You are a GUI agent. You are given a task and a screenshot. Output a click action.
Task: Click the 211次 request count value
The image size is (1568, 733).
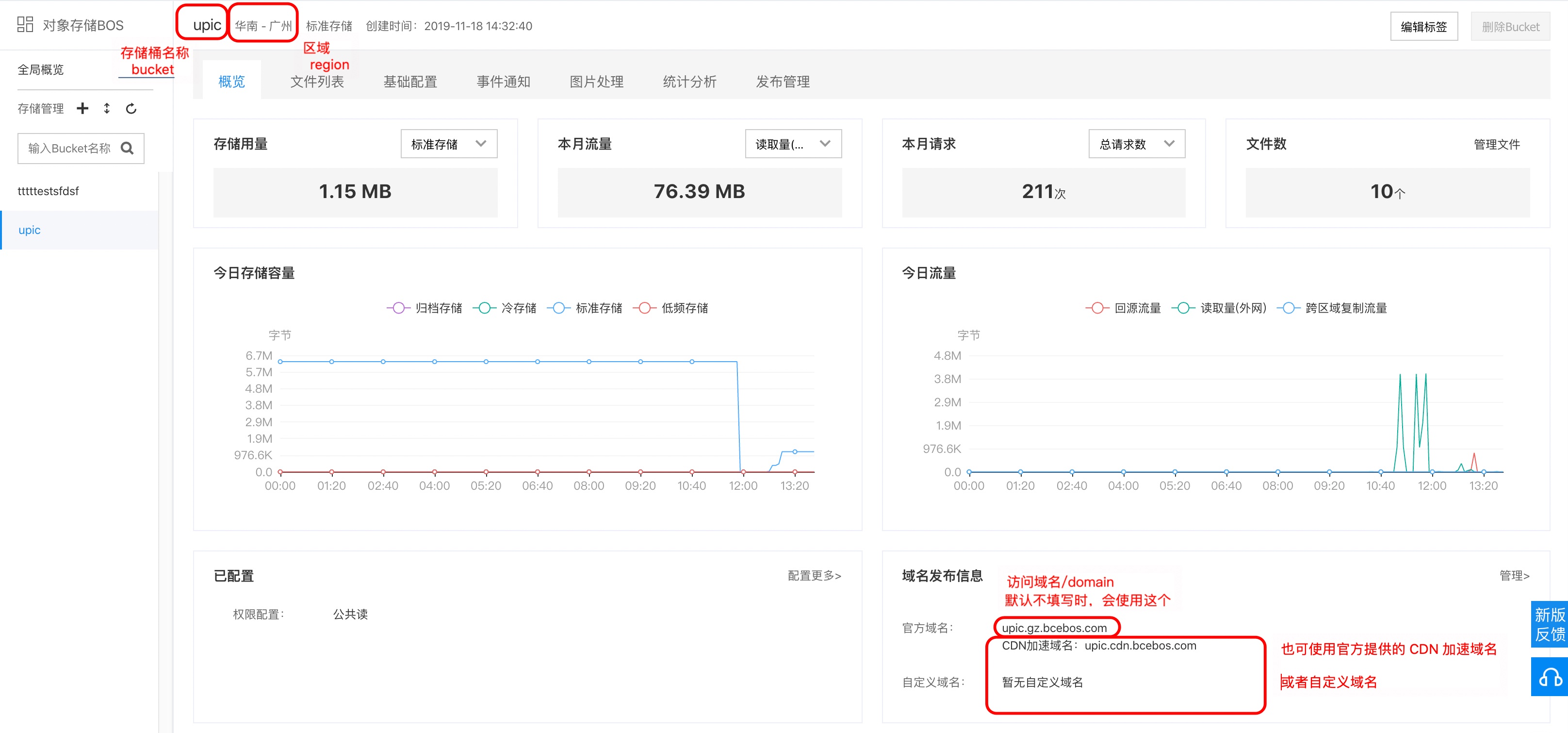pos(1044,192)
